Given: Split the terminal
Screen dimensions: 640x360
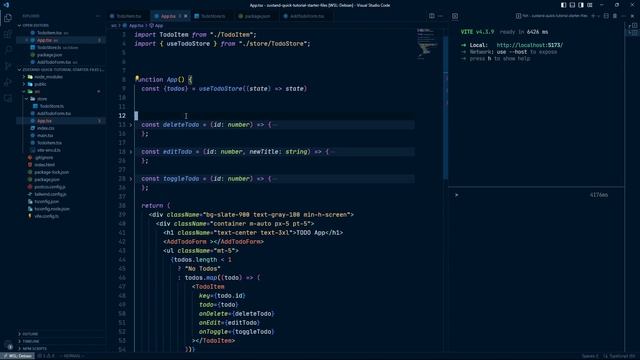Looking at the screenshot, I should coord(606,16).
